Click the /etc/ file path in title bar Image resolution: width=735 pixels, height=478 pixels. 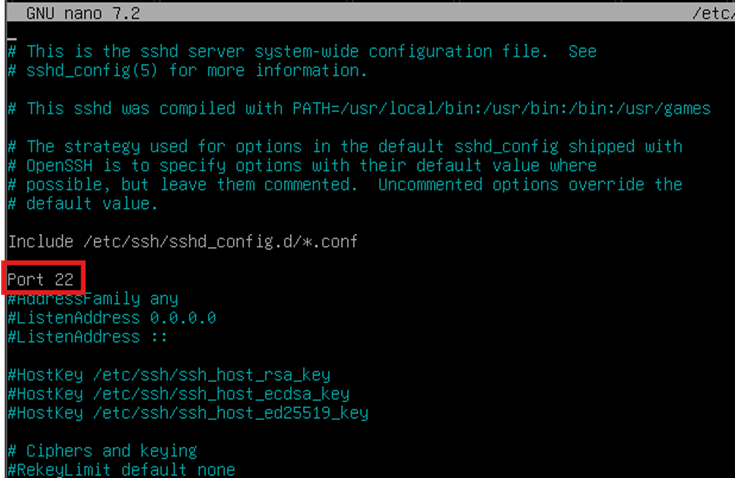712,13
